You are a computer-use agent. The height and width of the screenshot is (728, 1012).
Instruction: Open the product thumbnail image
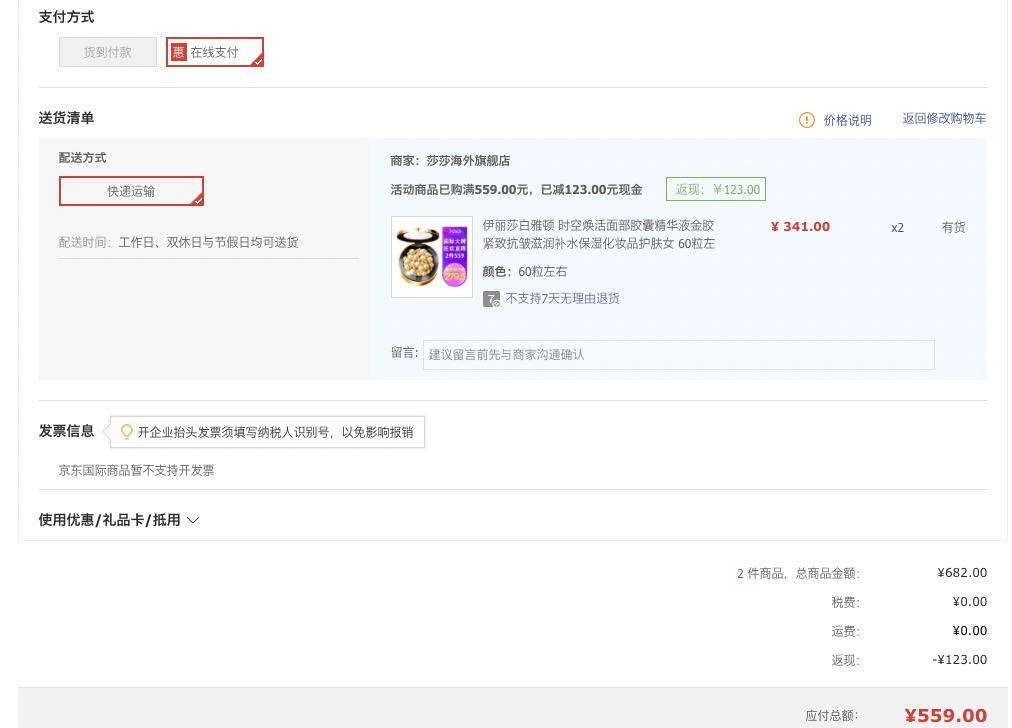pyautogui.click(x=432, y=257)
